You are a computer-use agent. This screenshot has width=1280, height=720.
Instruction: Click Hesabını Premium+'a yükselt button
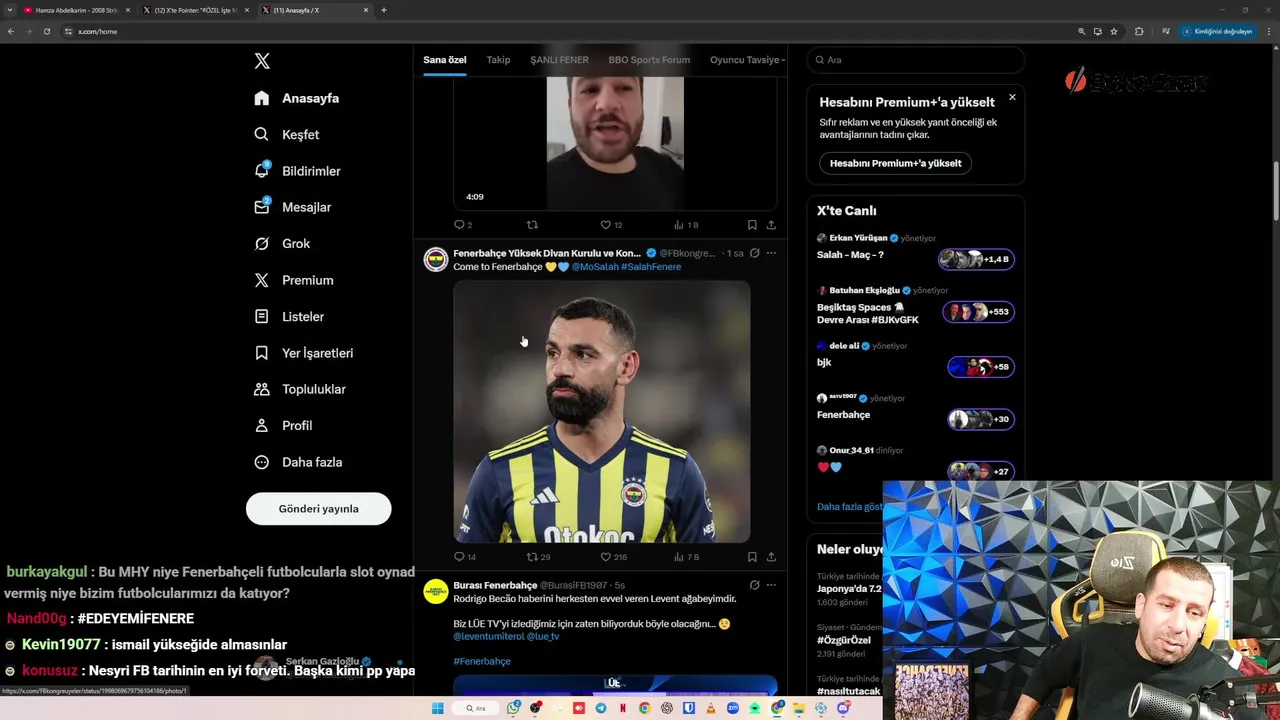(895, 163)
